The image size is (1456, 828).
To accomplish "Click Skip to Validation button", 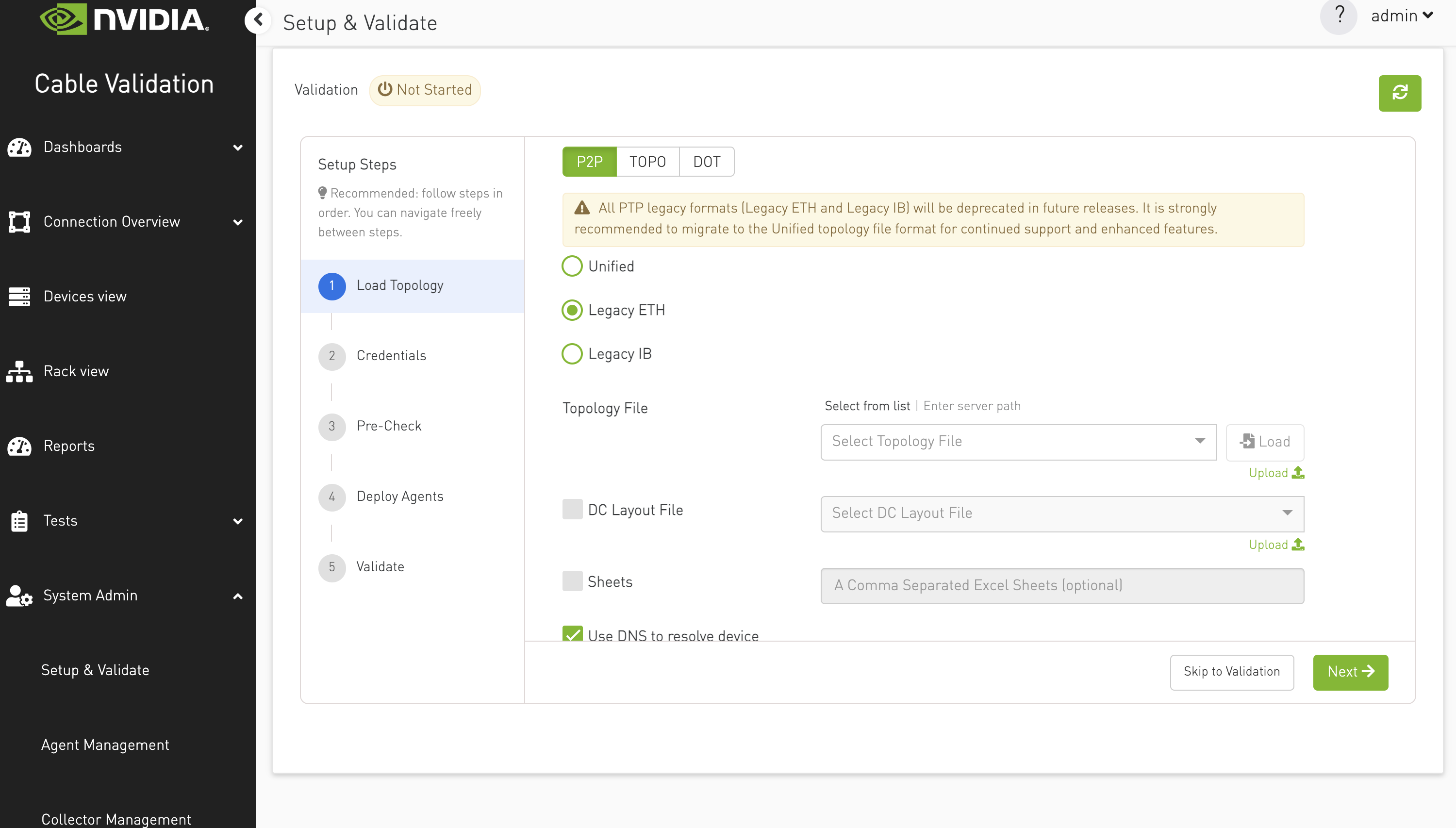I will pyautogui.click(x=1231, y=672).
